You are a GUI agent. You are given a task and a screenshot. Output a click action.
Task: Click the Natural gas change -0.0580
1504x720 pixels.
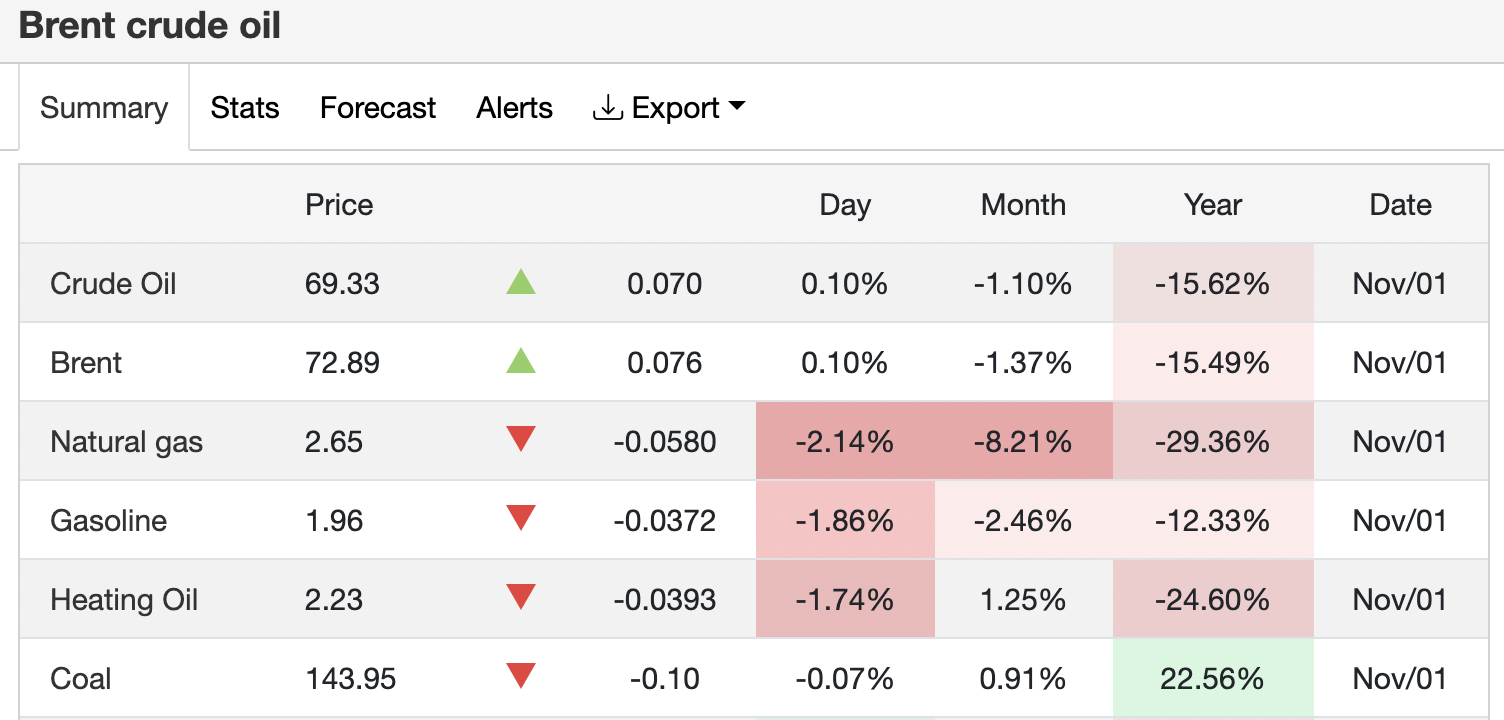click(665, 442)
